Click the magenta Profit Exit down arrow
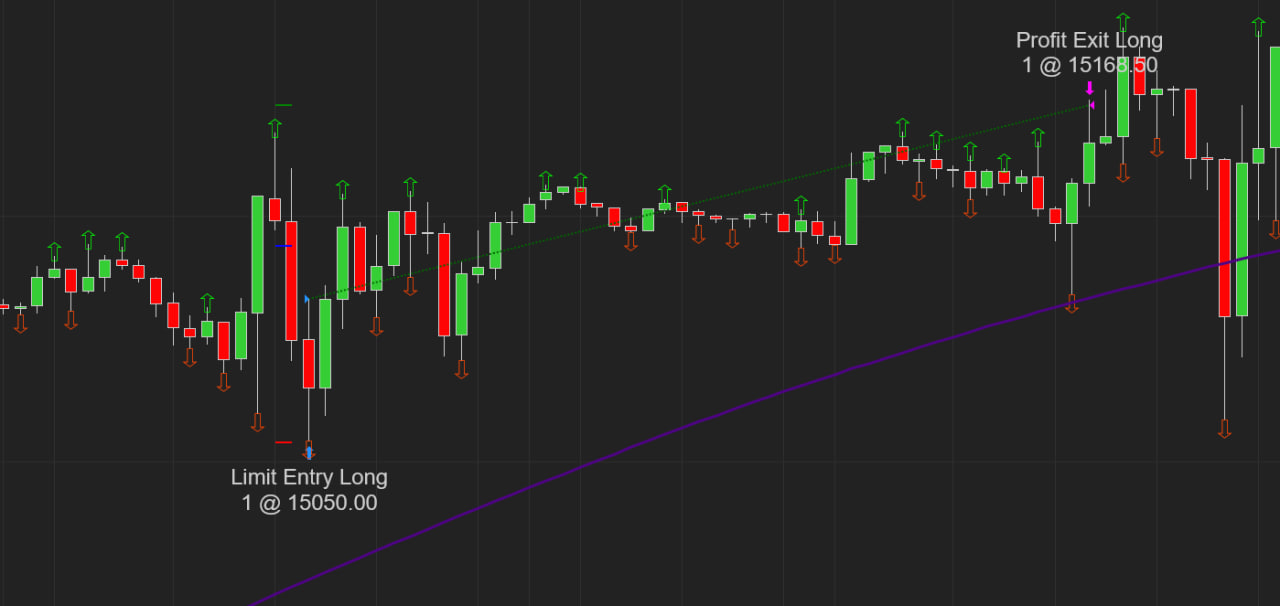This screenshot has height=606, width=1280. pyautogui.click(x=1089, y=88)
